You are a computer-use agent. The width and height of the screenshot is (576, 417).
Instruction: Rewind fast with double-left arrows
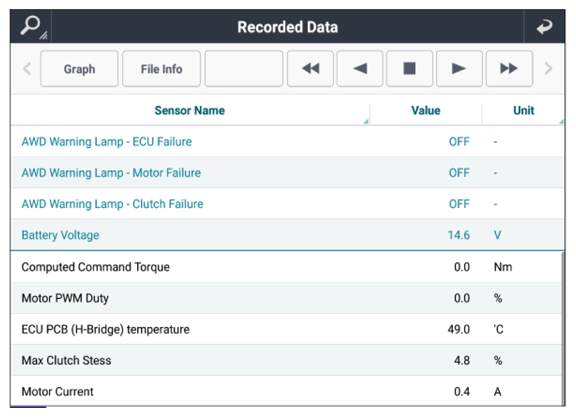(310, 69)
